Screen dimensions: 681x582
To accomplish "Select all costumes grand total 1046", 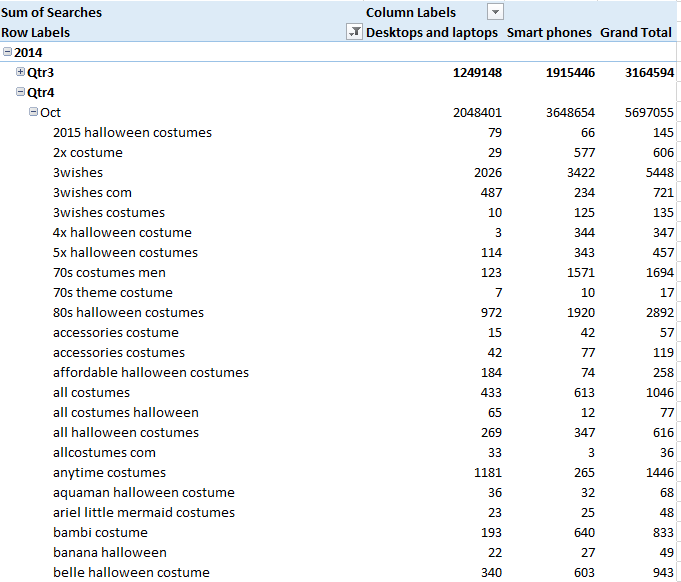I will click(660, 392).
